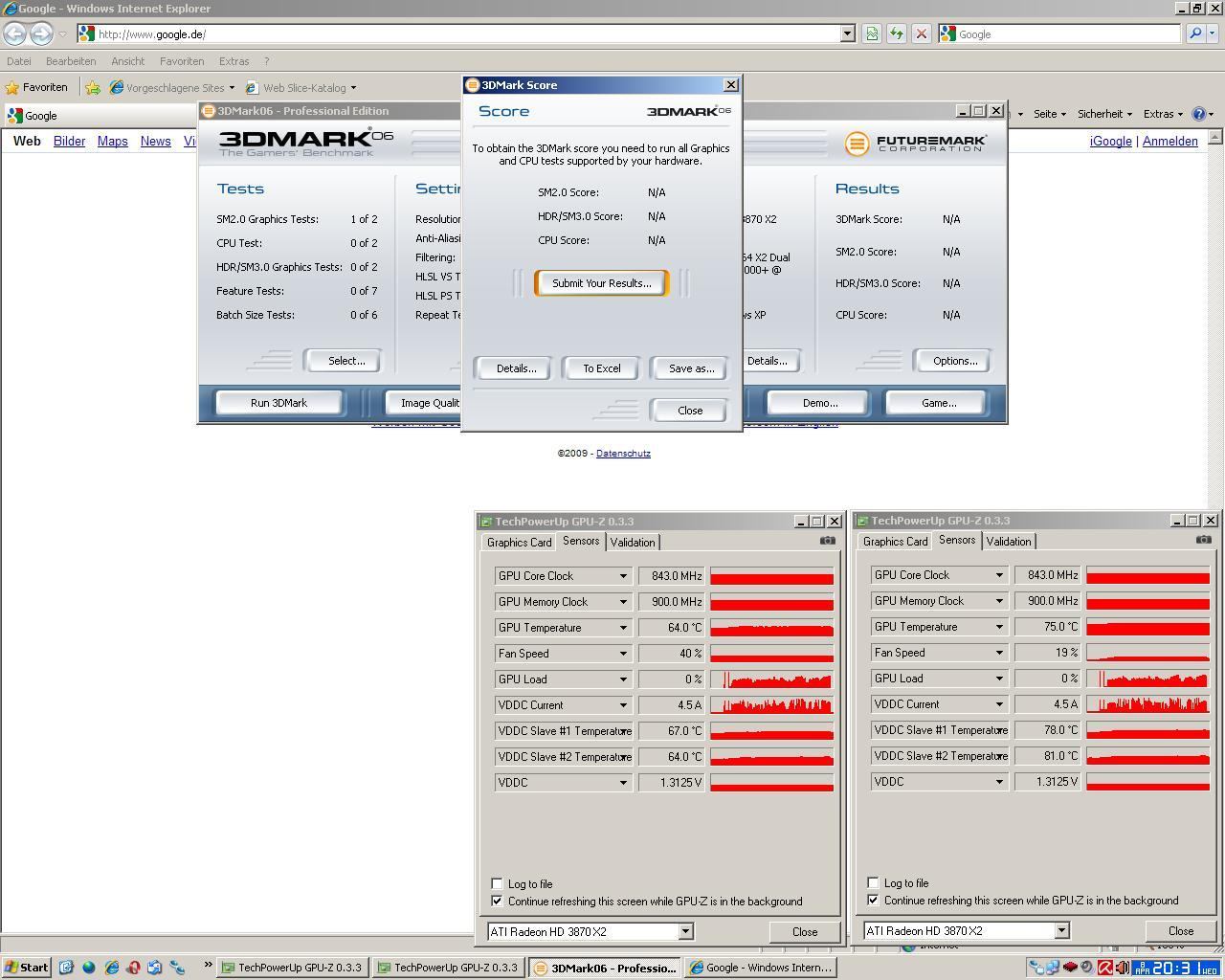Image resolution: width=1225 pixels, height=980 pixels.
Task: Refresh the page with the green arrows icon
Action: 897,33
